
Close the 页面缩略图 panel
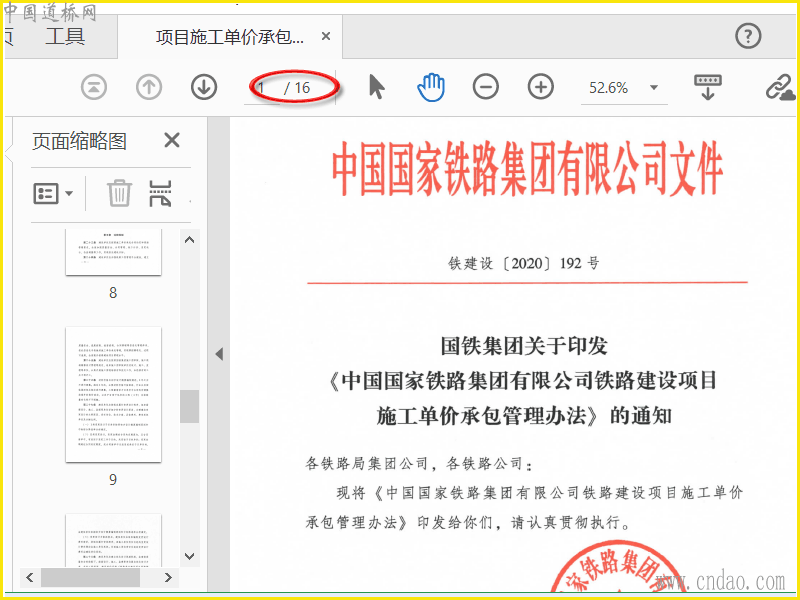coord(172,140)
